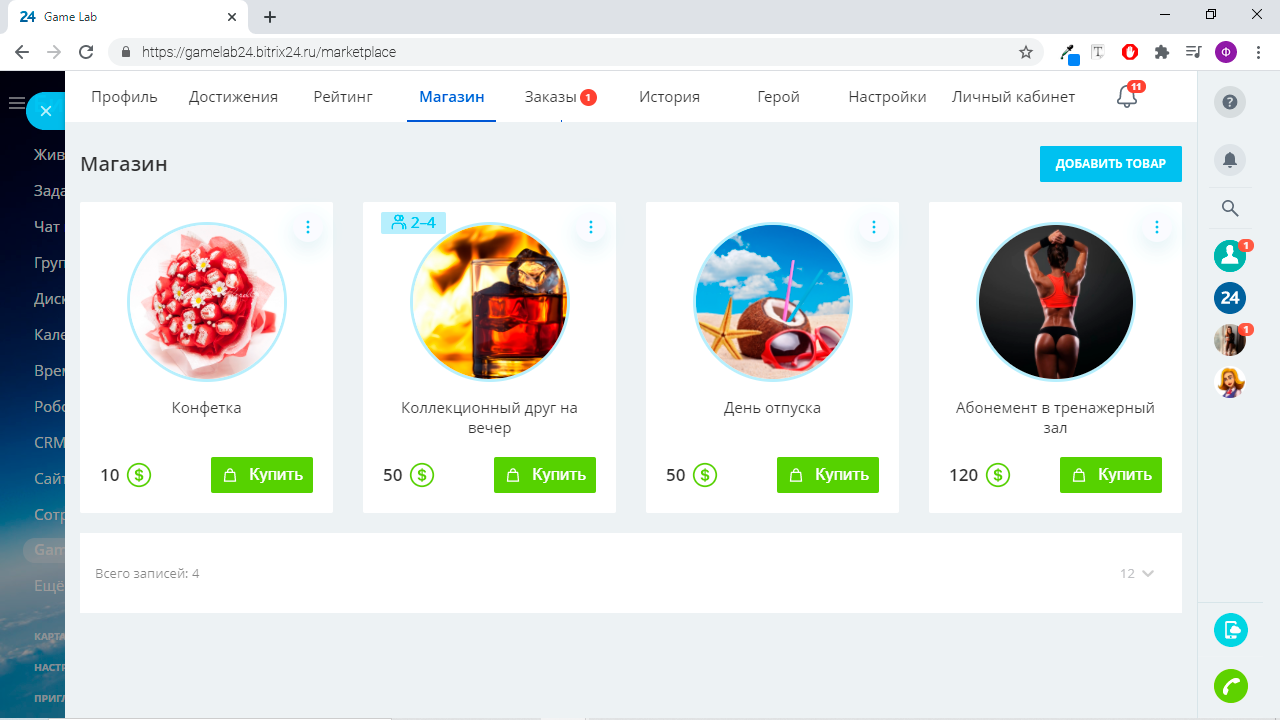This screenshot has height=720, width=1280.
Task: Select the Магазин tab
Action: (x=452, y=97)
